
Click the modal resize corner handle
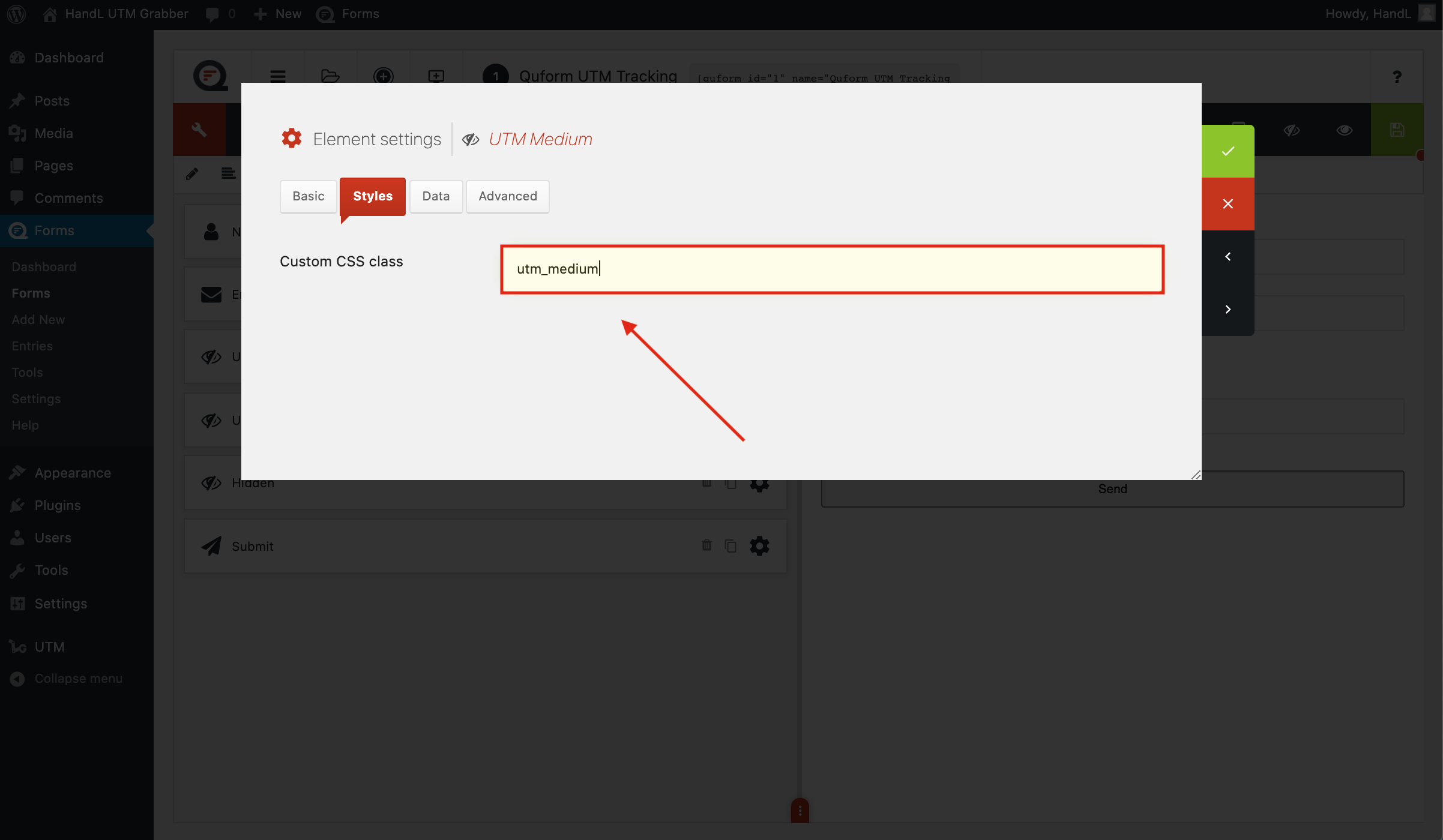pos(1196,475)
